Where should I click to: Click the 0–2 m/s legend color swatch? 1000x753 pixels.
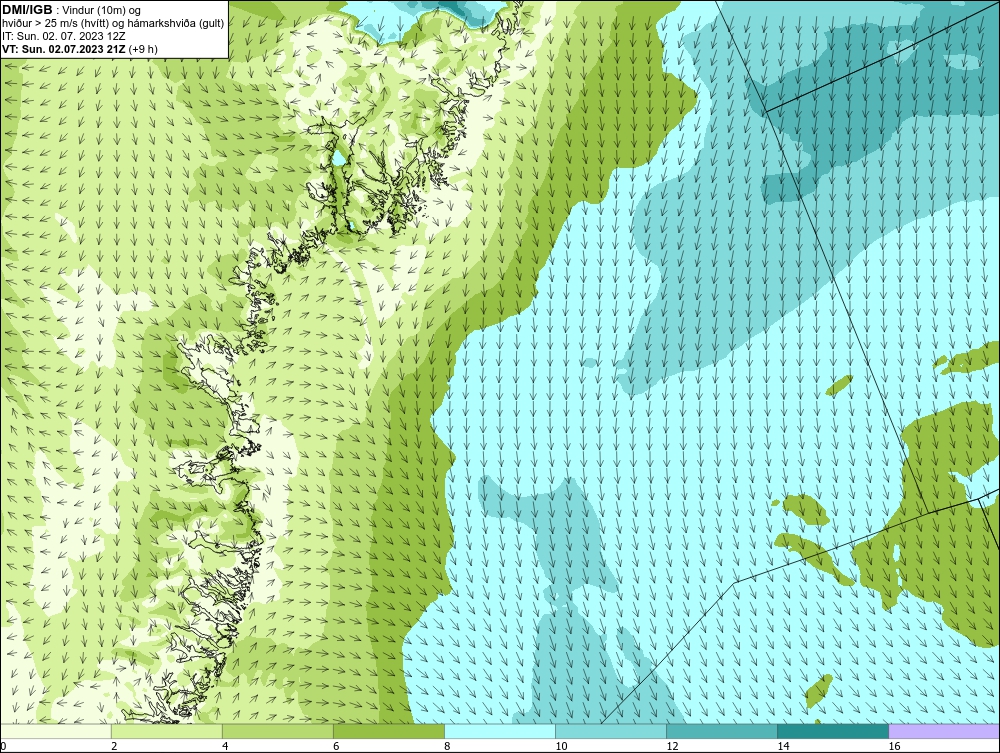coord(56,731)
